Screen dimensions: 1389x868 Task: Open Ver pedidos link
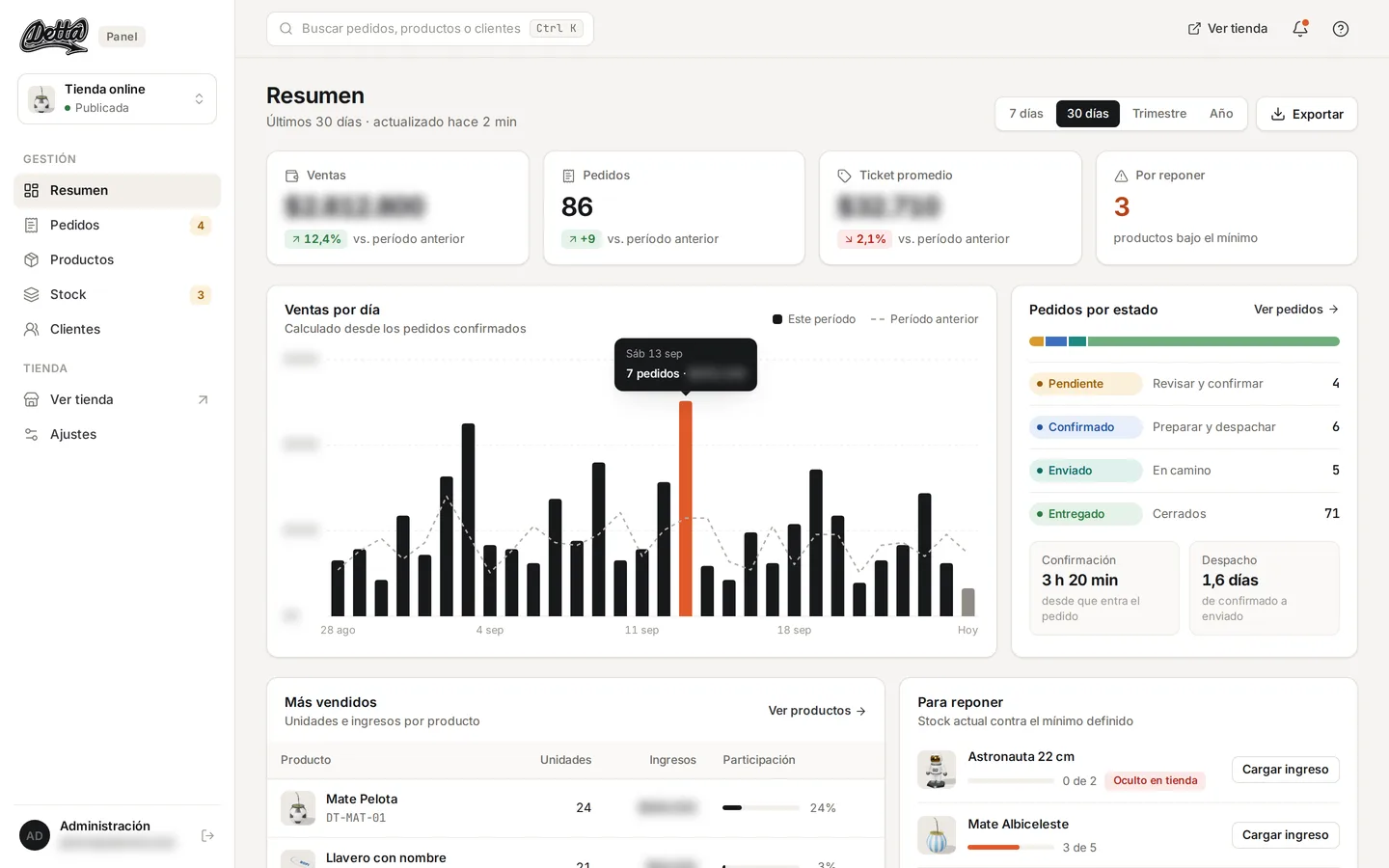(1296, 310)
